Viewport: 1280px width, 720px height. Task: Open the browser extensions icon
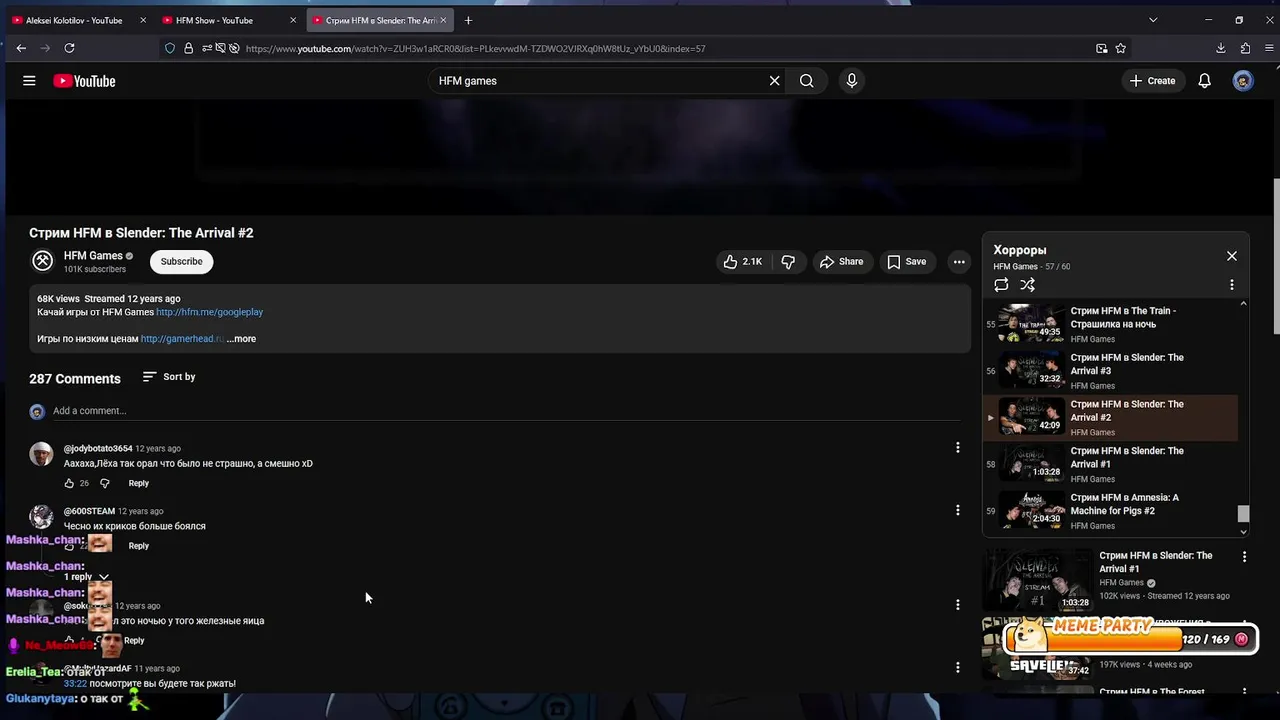(1245, 48)
